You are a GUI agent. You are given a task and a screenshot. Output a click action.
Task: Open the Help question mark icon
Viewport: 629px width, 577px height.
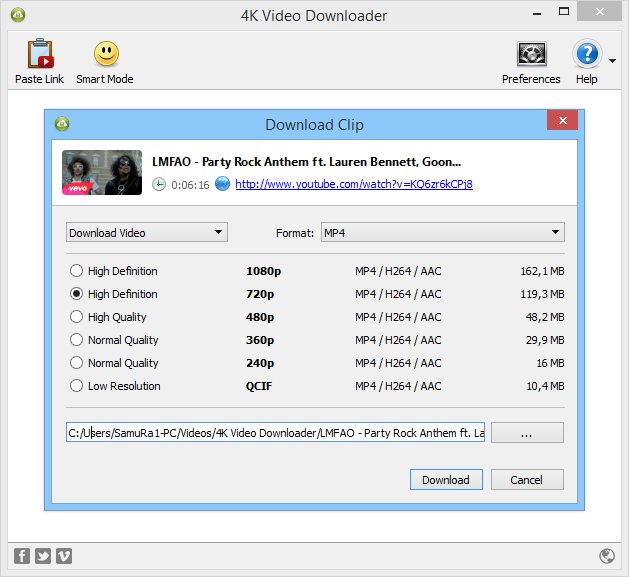tap(587, 54)
